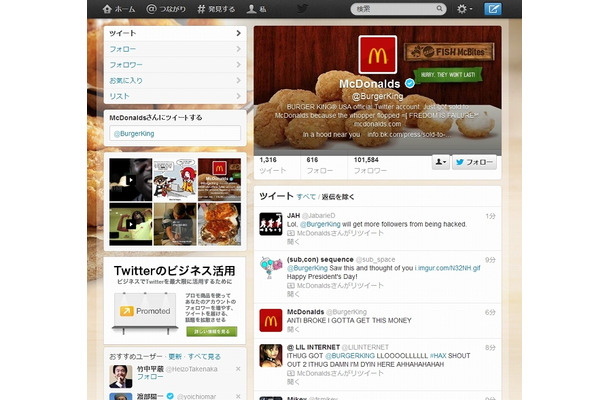Screen dimensions: 610x400
Task: Click @LILINTERNET username
Action: point(365,347)
